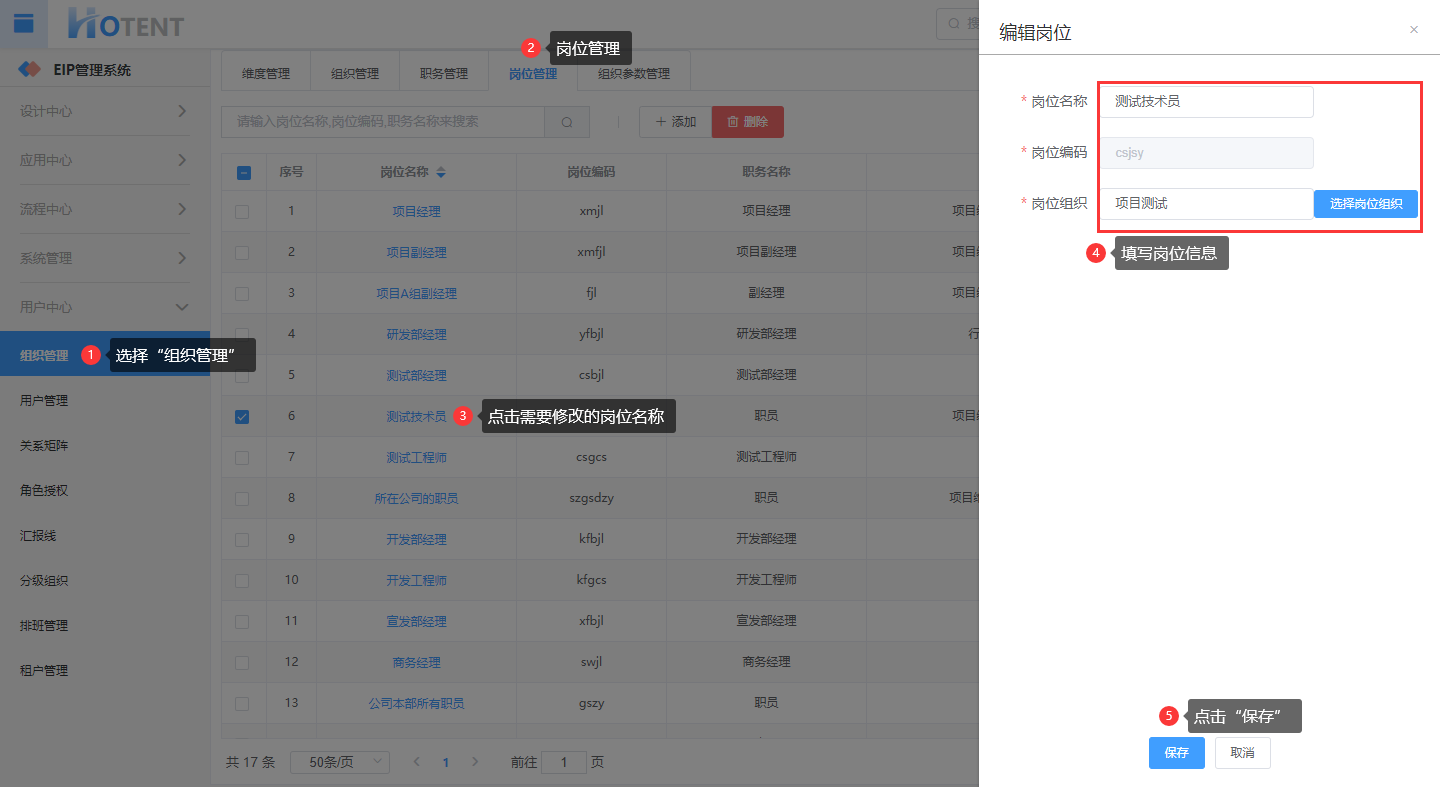
Task: Click the 岗位名称 input containing 测试技术员
Action: (x=1206, y=102)
